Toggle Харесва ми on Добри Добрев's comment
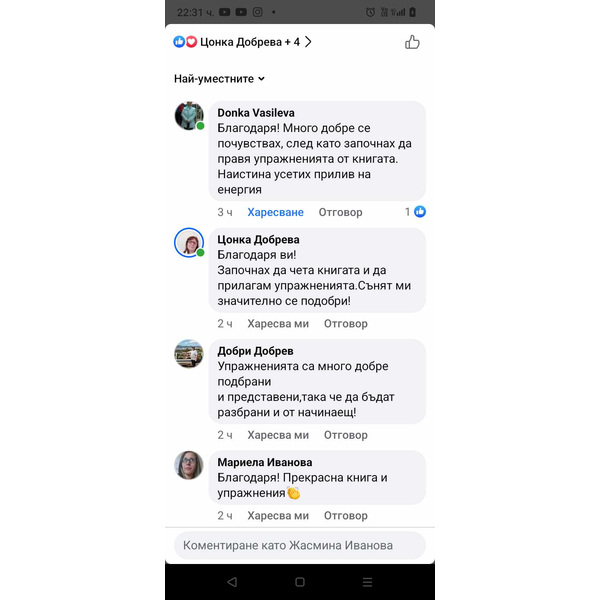 (x=278, y=435)
